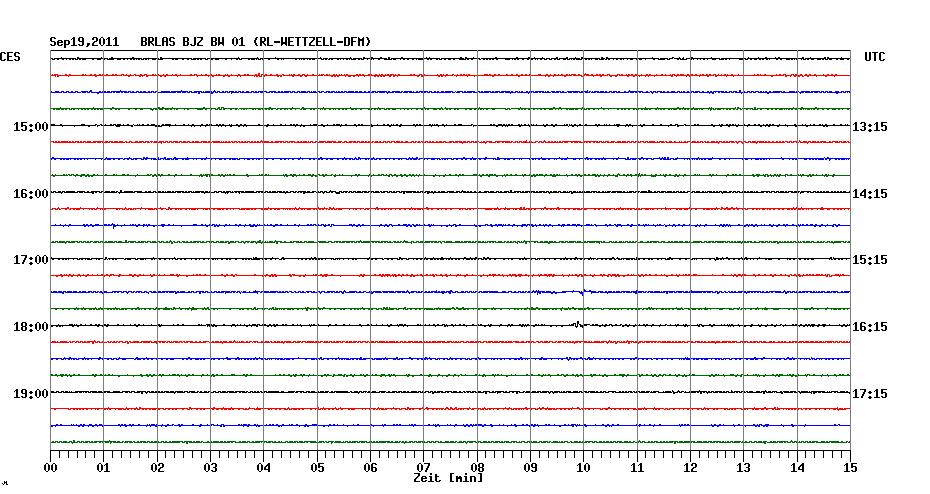The image size is (930, 494).
Task: Select minute 07 tick on bottom axis
Action: [x=424, y=467]
